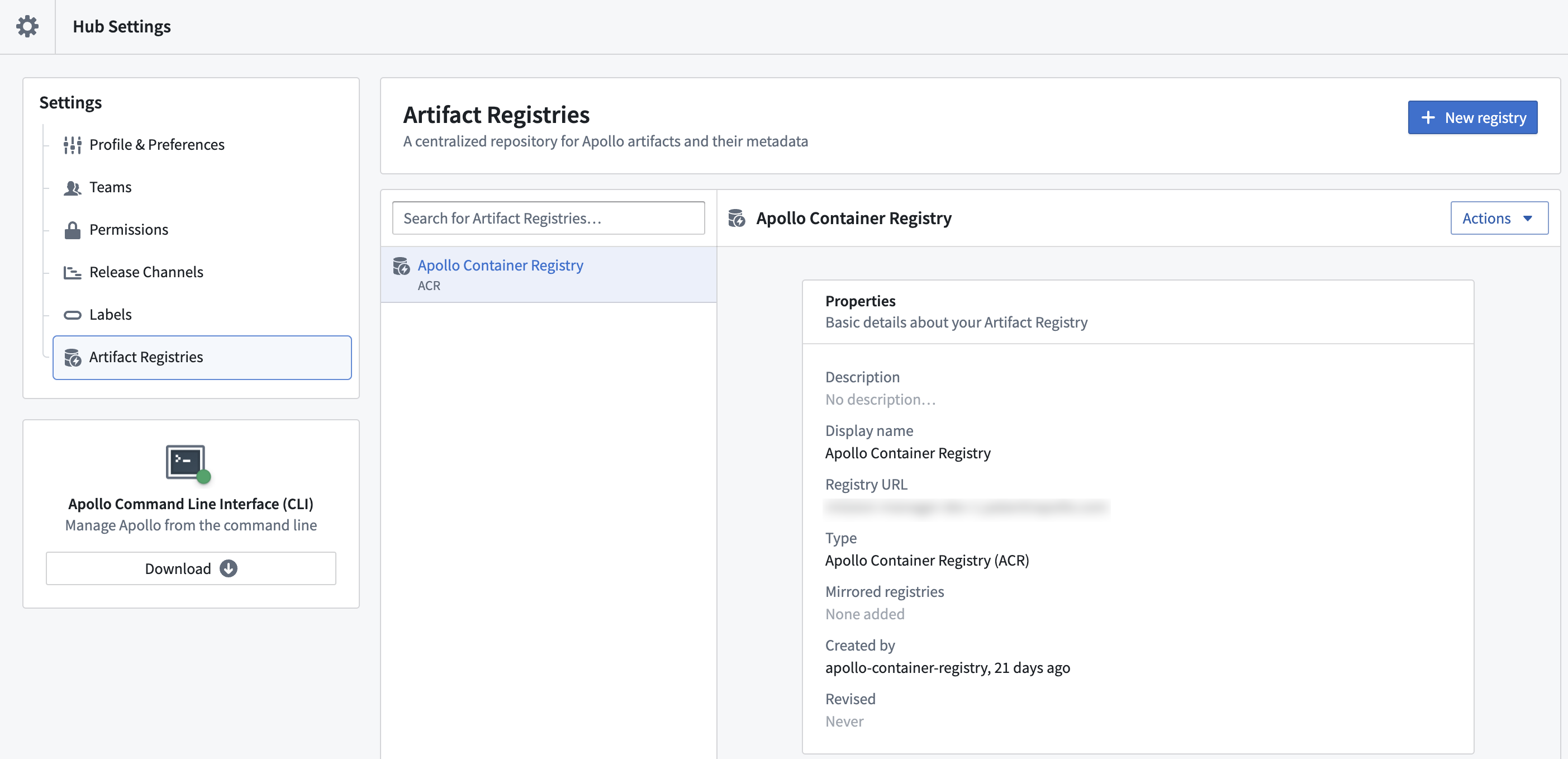Navigate to Release Channels
The height and width of the screenshot is (759, 1568).
[x=202, y=272]
